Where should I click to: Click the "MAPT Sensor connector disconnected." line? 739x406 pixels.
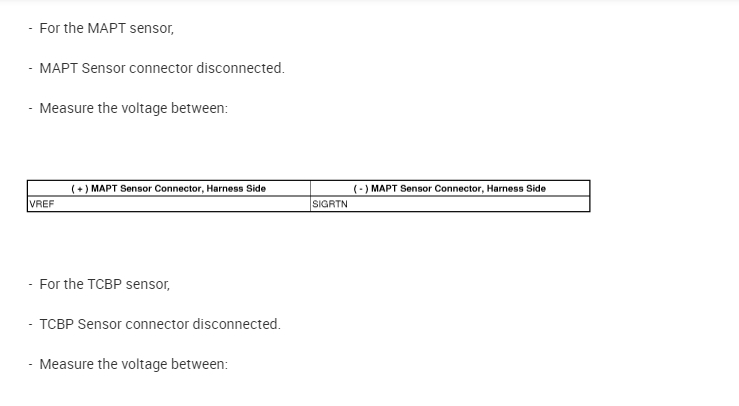[161, 68]
